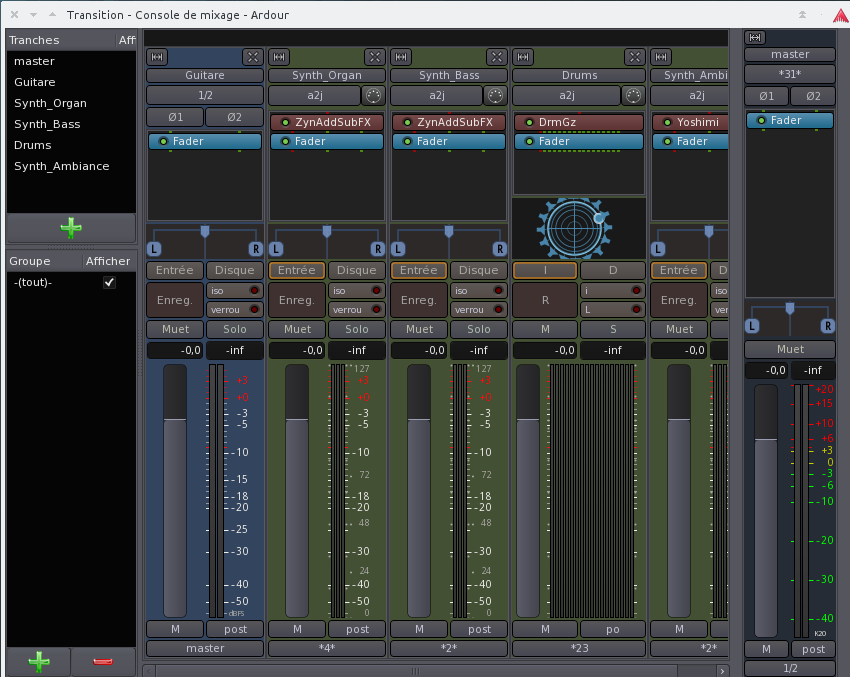Image resolution: width=850 pixels, height=677 pixels.
Task: Open the 1/2 input dropdown on Guitare
Action: click(x=205, y=96)
